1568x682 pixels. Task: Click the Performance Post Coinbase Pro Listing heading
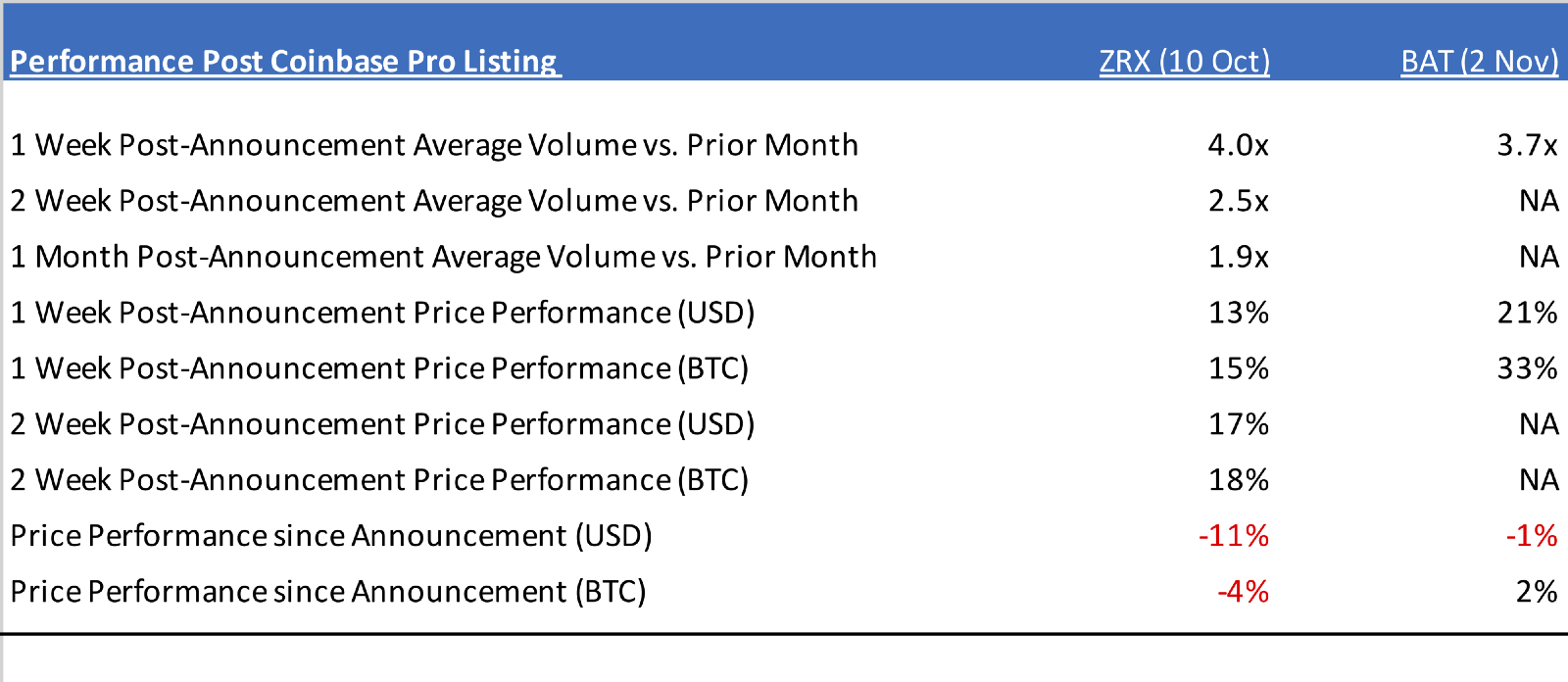(284, 61)
